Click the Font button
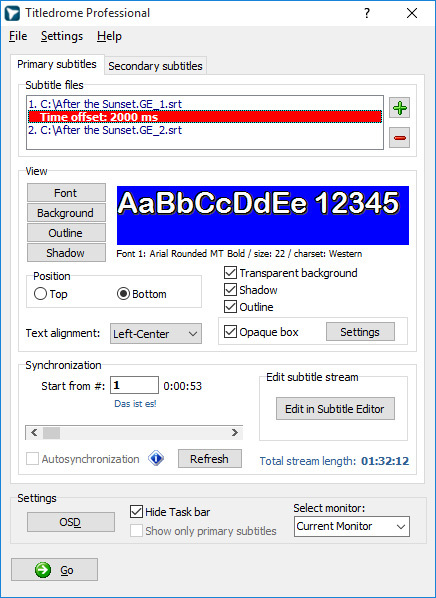Screen dimensions: 436x598 click(x=66, y=193)
